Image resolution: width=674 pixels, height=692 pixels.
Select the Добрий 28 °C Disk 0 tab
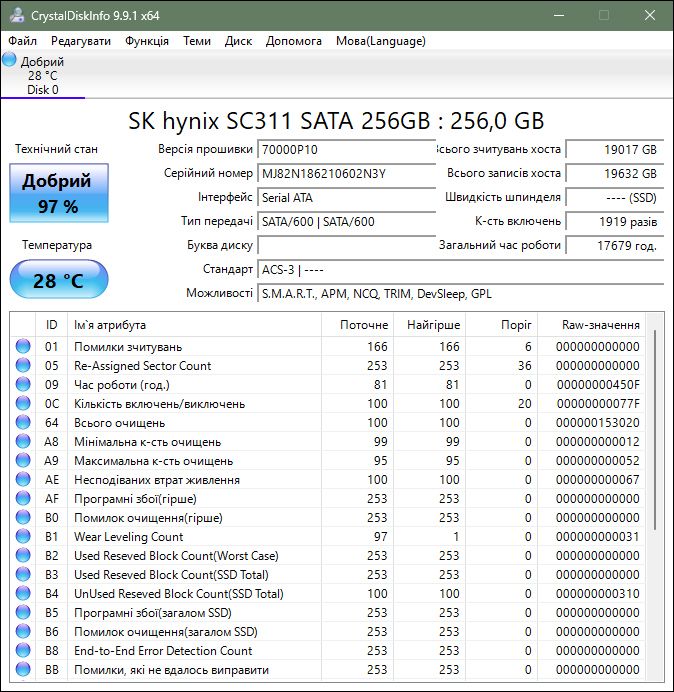click(x=42, y=75)
